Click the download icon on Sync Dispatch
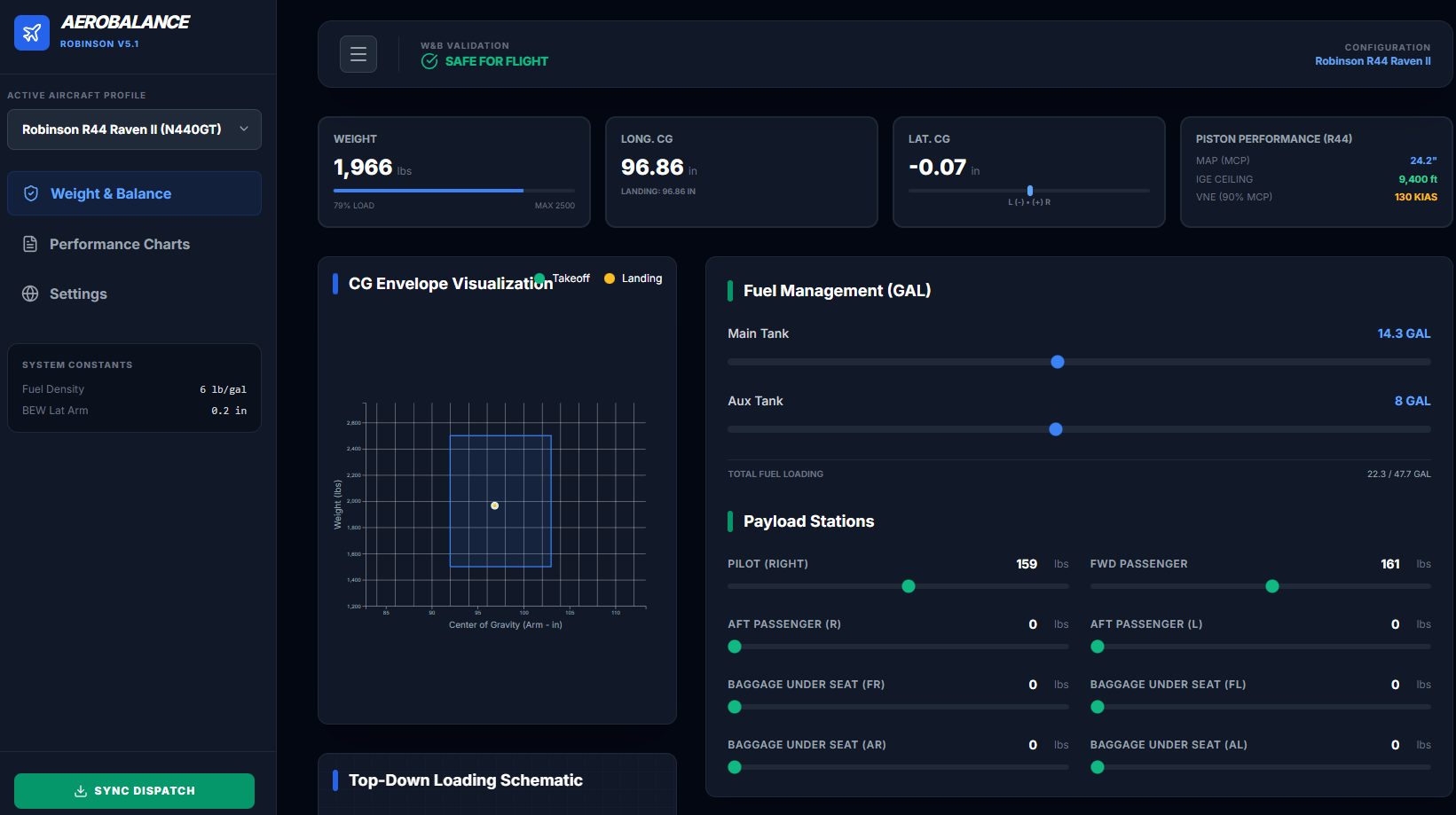 pos(81,790)
